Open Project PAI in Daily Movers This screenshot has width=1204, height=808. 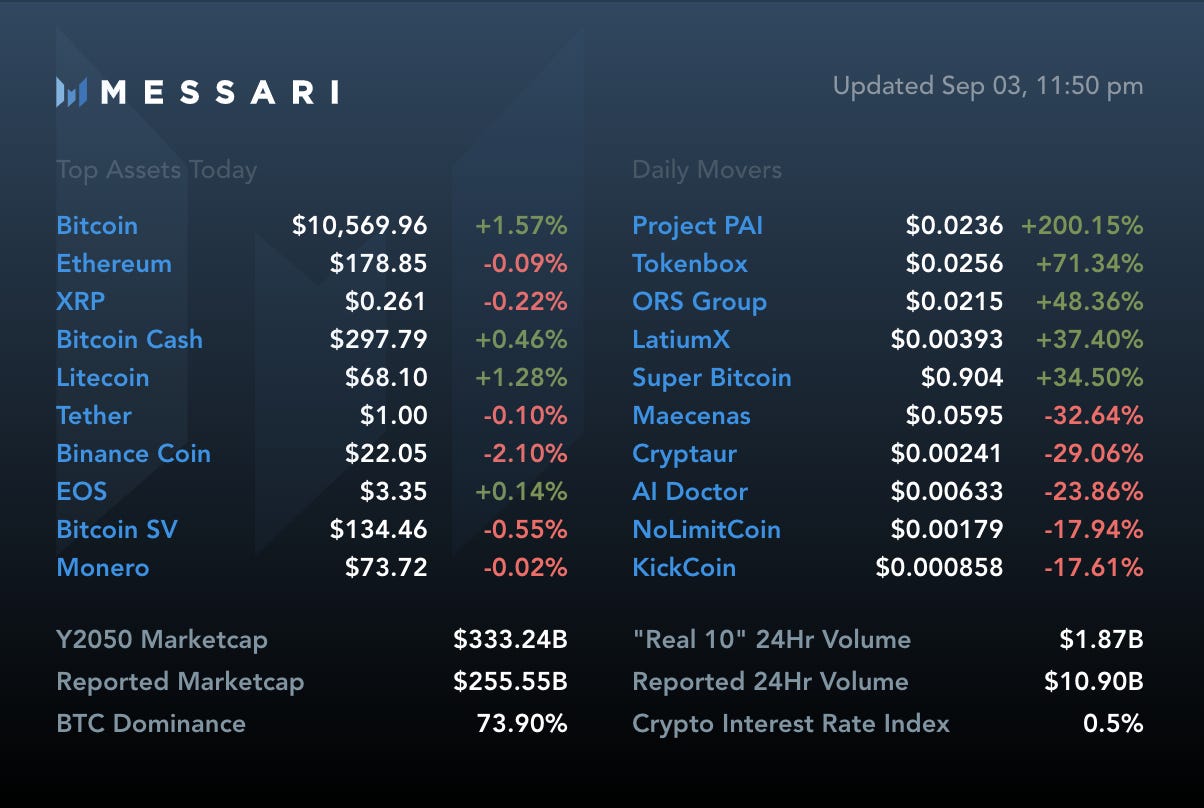697,226
